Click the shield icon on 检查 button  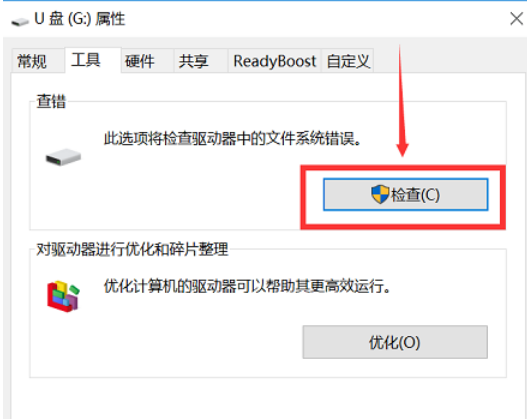click(380, 194)
